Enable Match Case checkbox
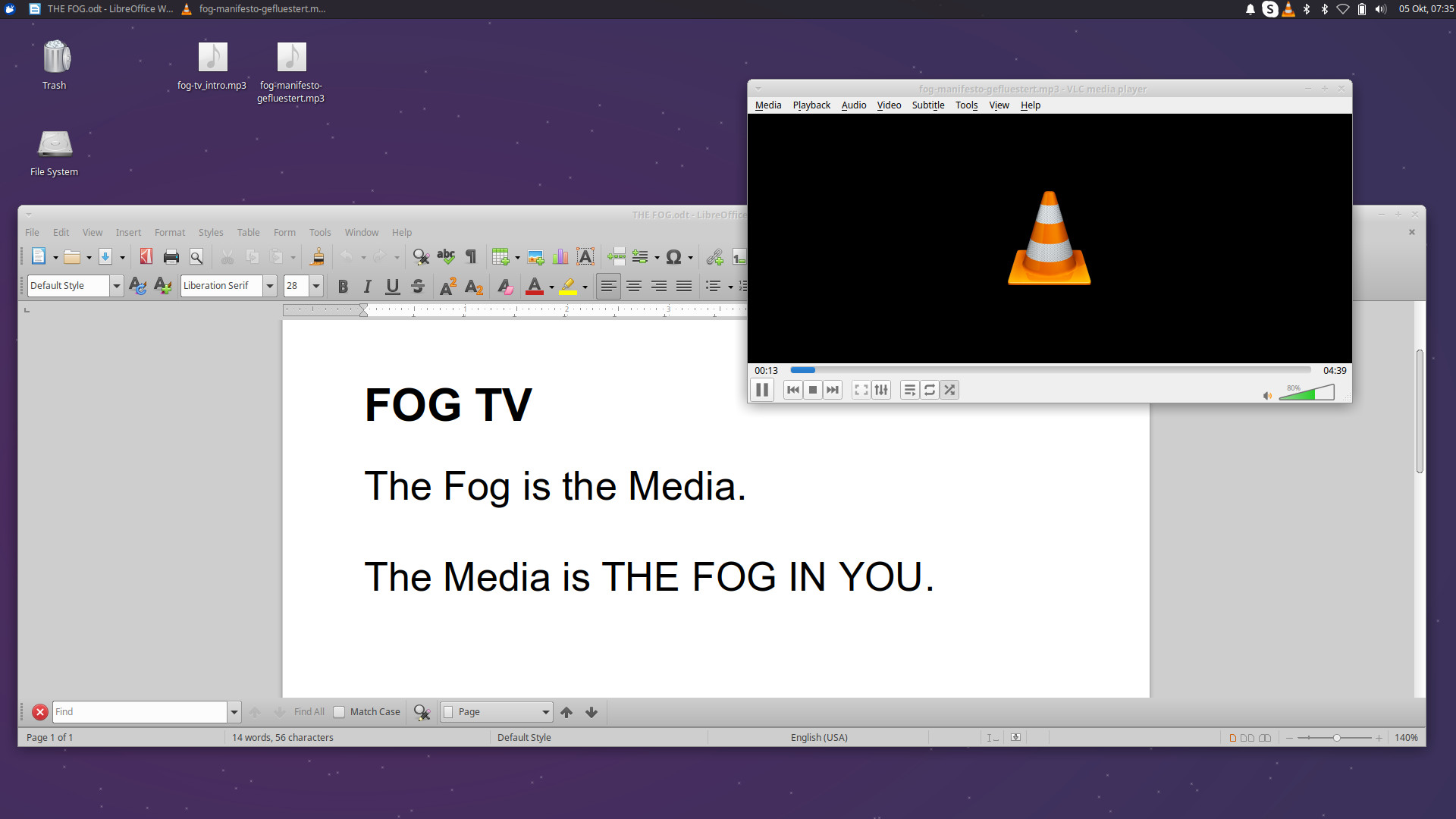This screenshot has height=819, width=1456. (x=339, y=712)
